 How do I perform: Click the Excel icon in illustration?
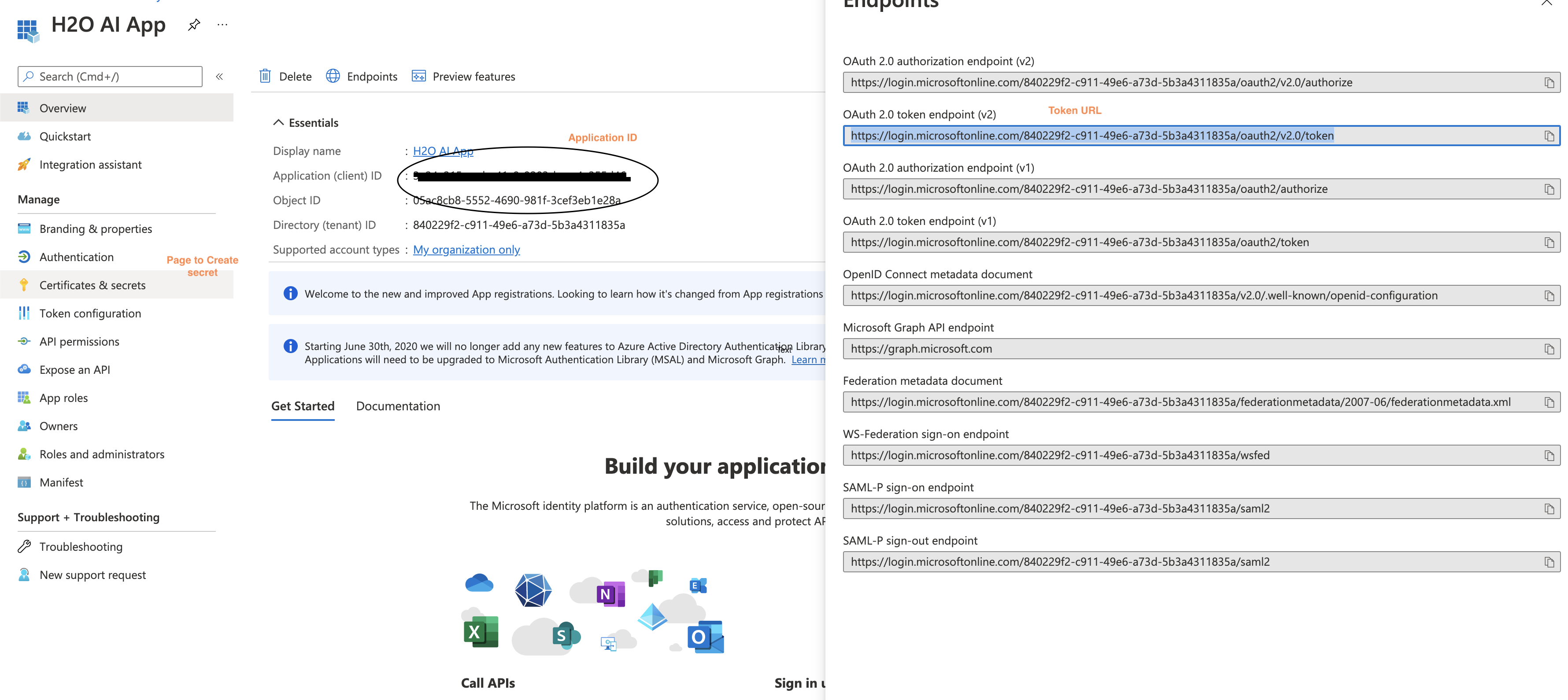[x=481, y=632]
